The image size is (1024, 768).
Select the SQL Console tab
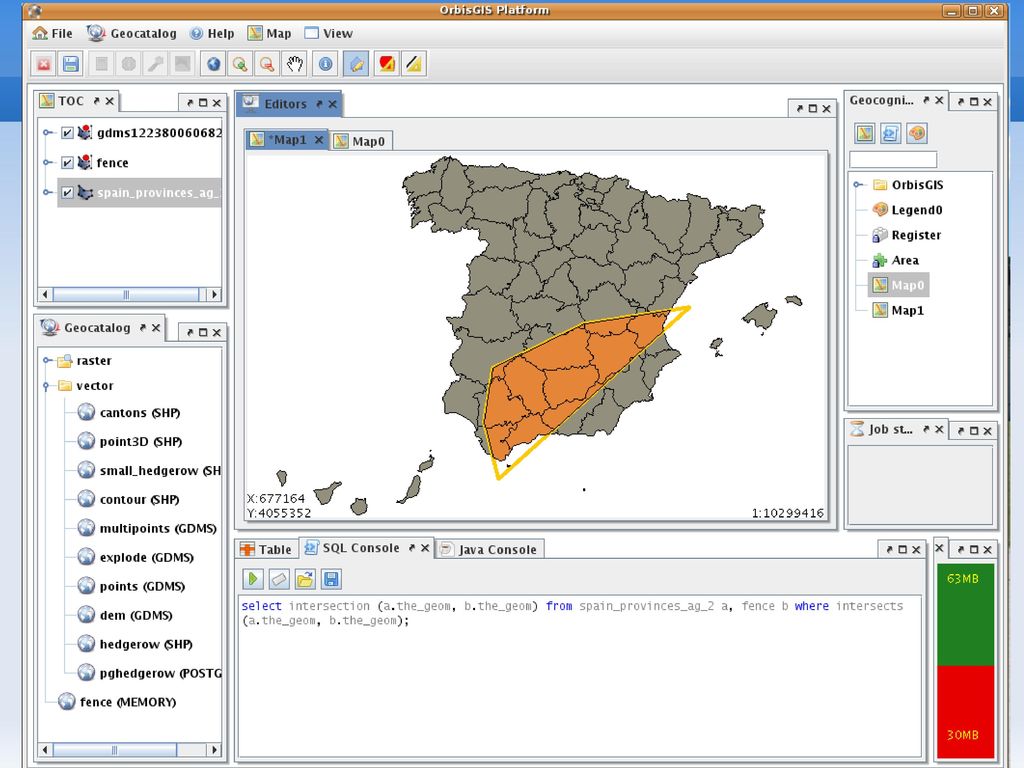click(360, 548)
